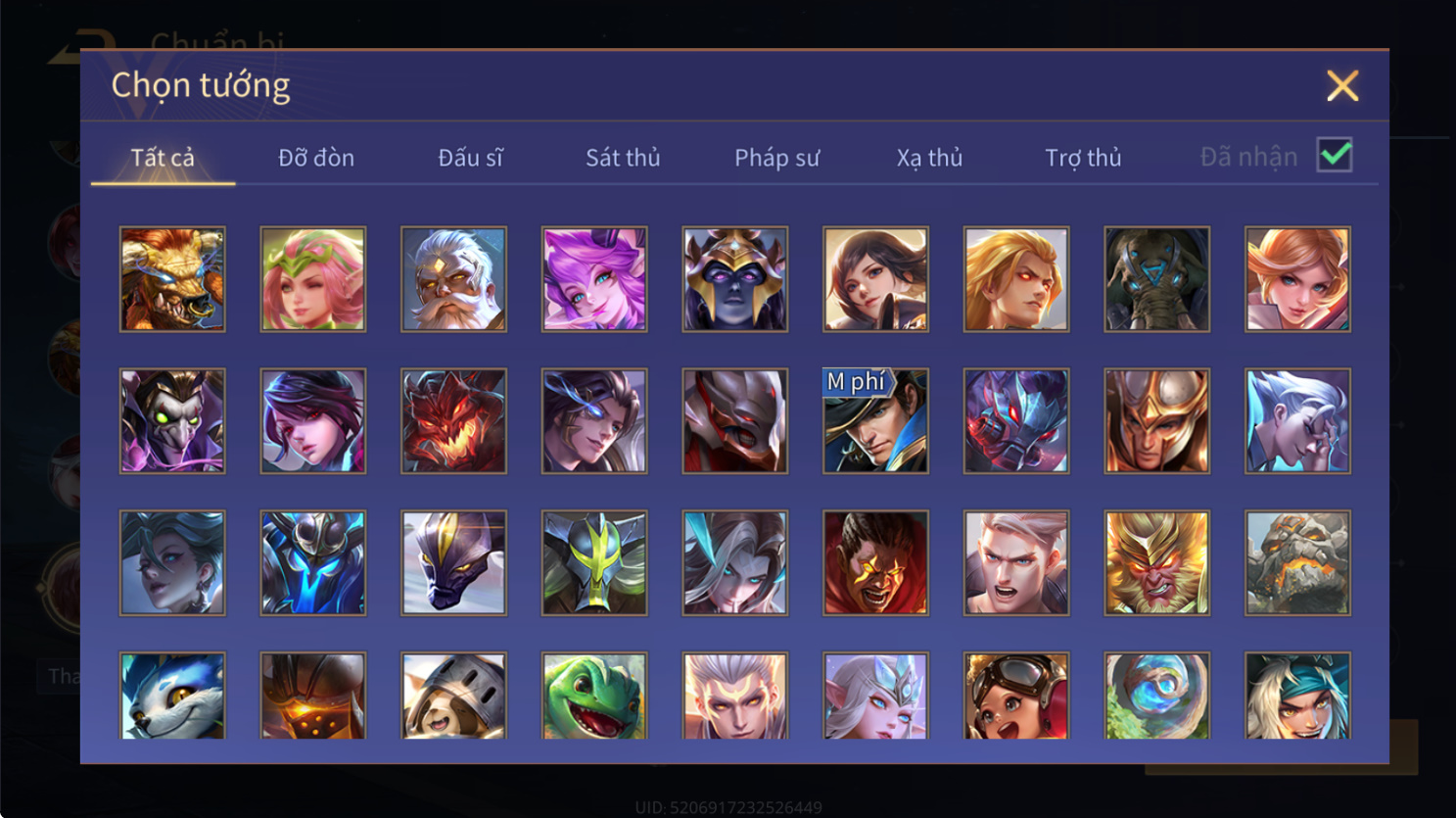Pick the stone golem hero portrait
Screen dimensions: 1456x818
[1297, 563]
